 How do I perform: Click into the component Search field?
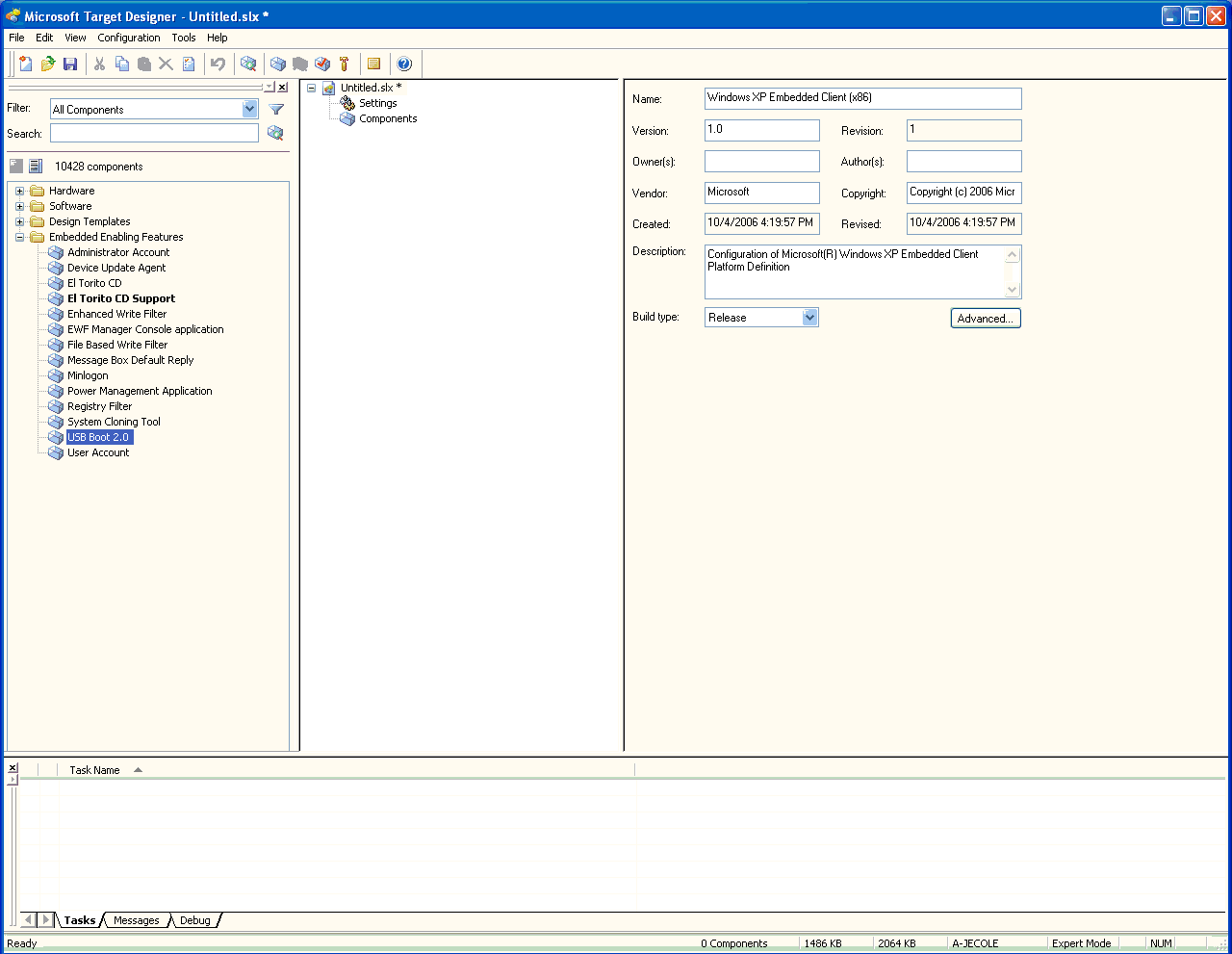154,133
